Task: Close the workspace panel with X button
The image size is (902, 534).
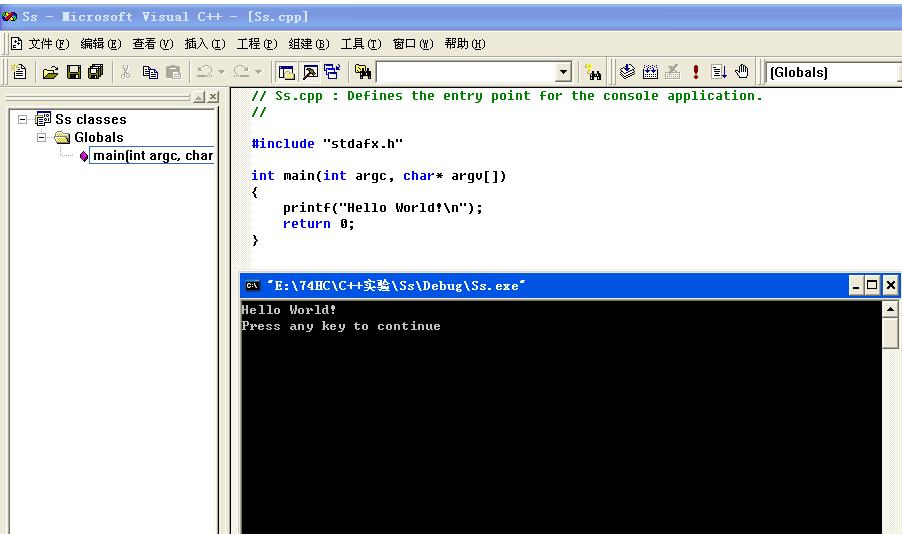Action: pyautogui.click(x=213, y=97)
